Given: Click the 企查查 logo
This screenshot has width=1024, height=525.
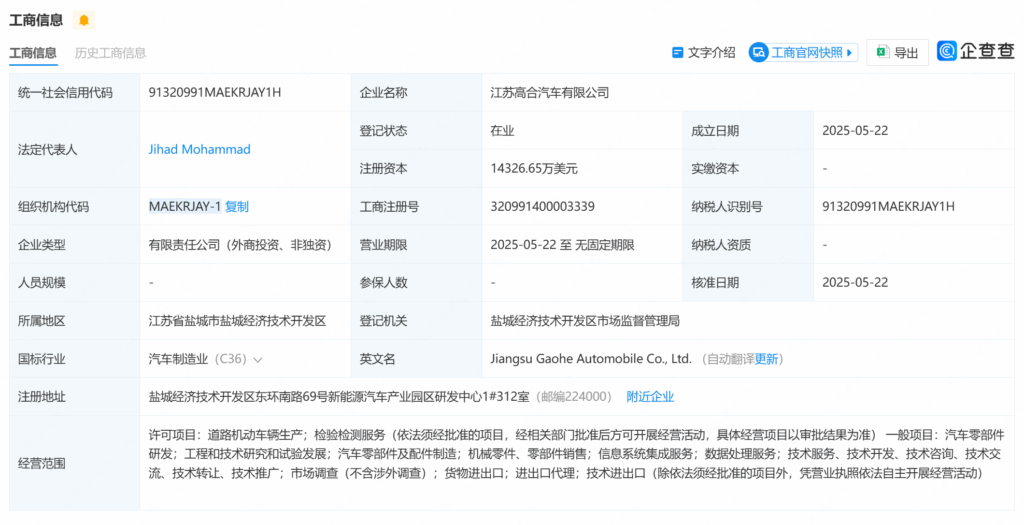Looking at the screenshot, I should point(976,51).
